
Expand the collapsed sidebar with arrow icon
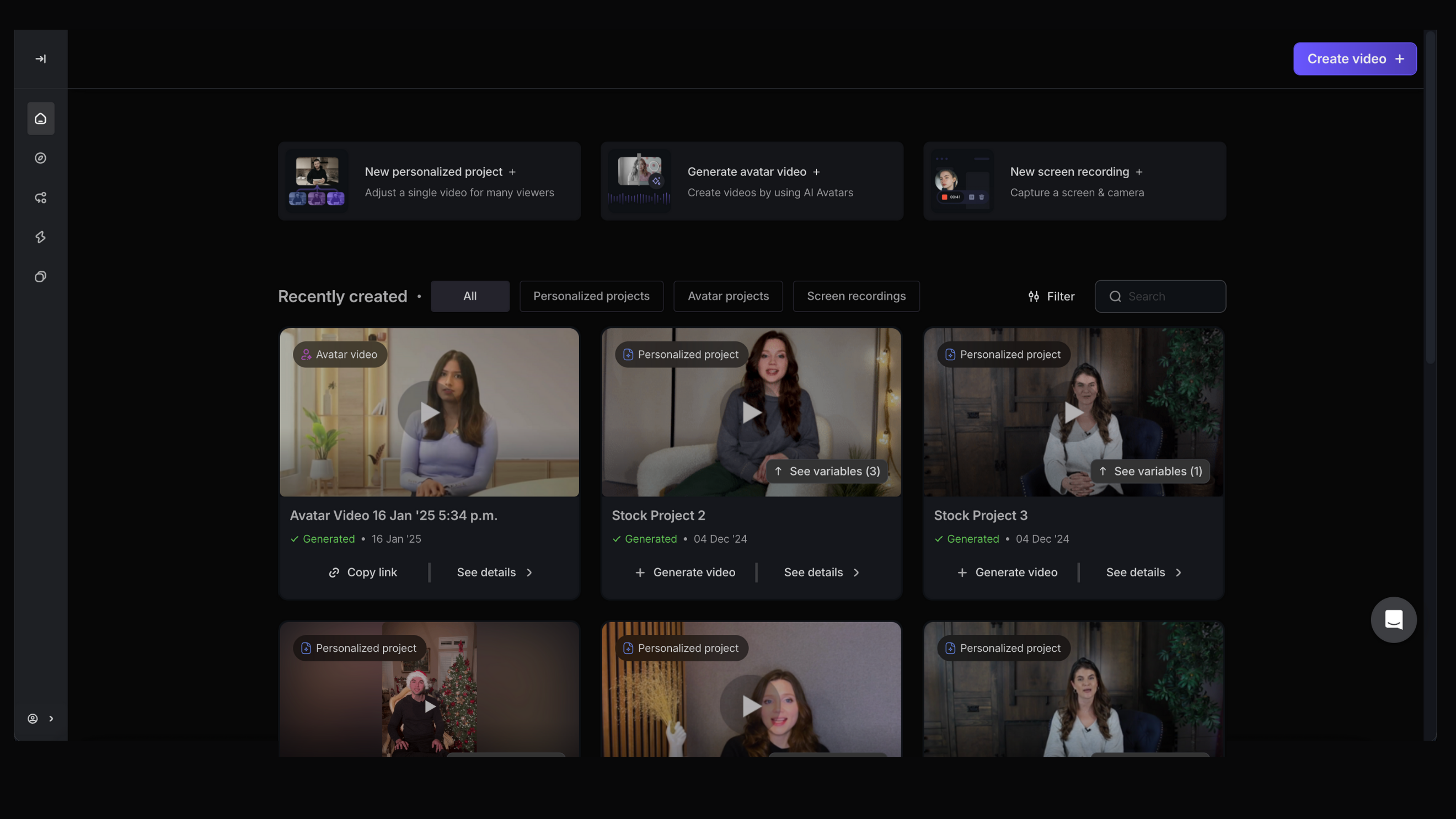coord(41,59)
